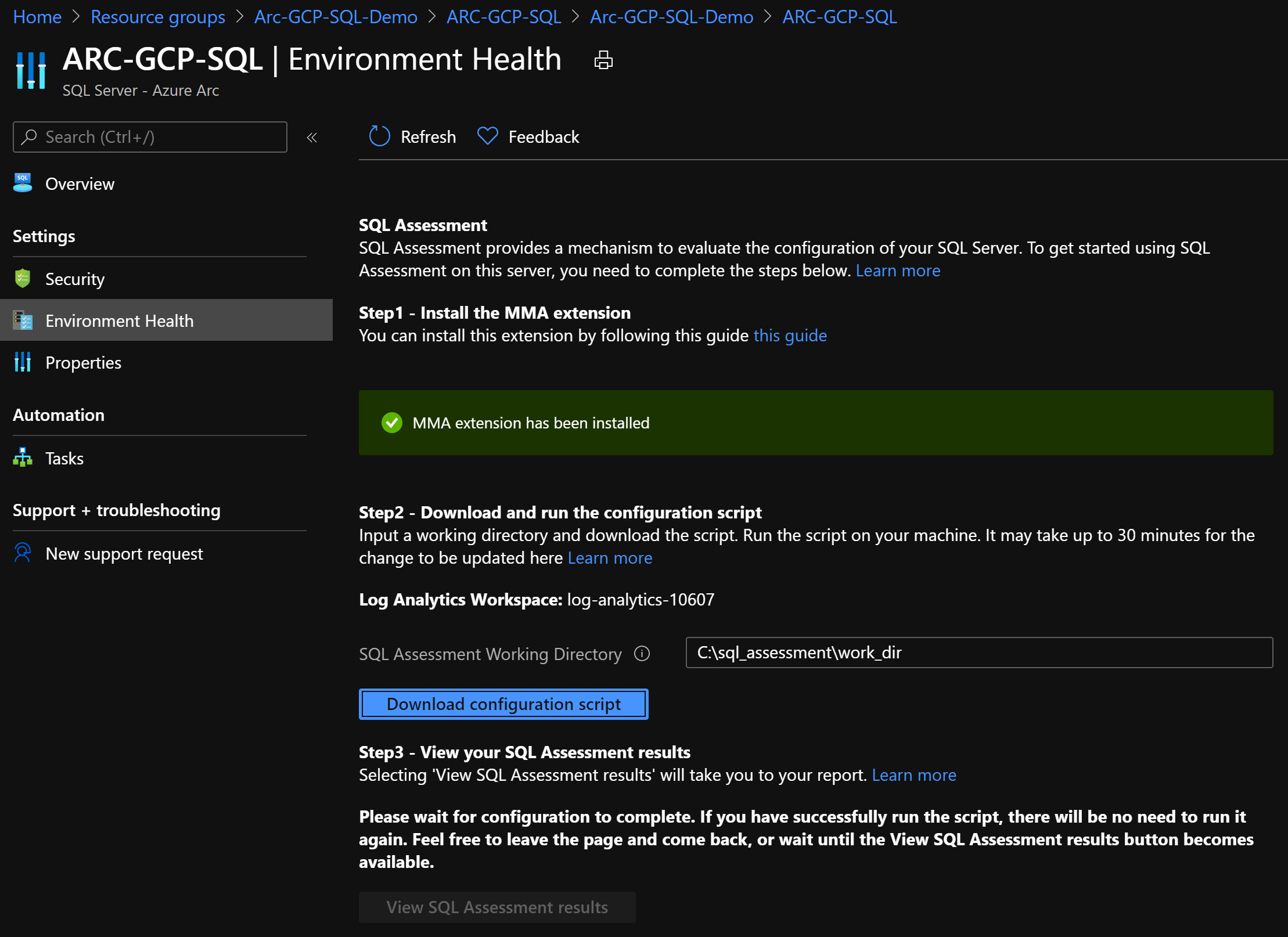Viewport: 1288px width, 937px height.
Task: Click the View SQL Assessment results button
Action: coord(497,907)
